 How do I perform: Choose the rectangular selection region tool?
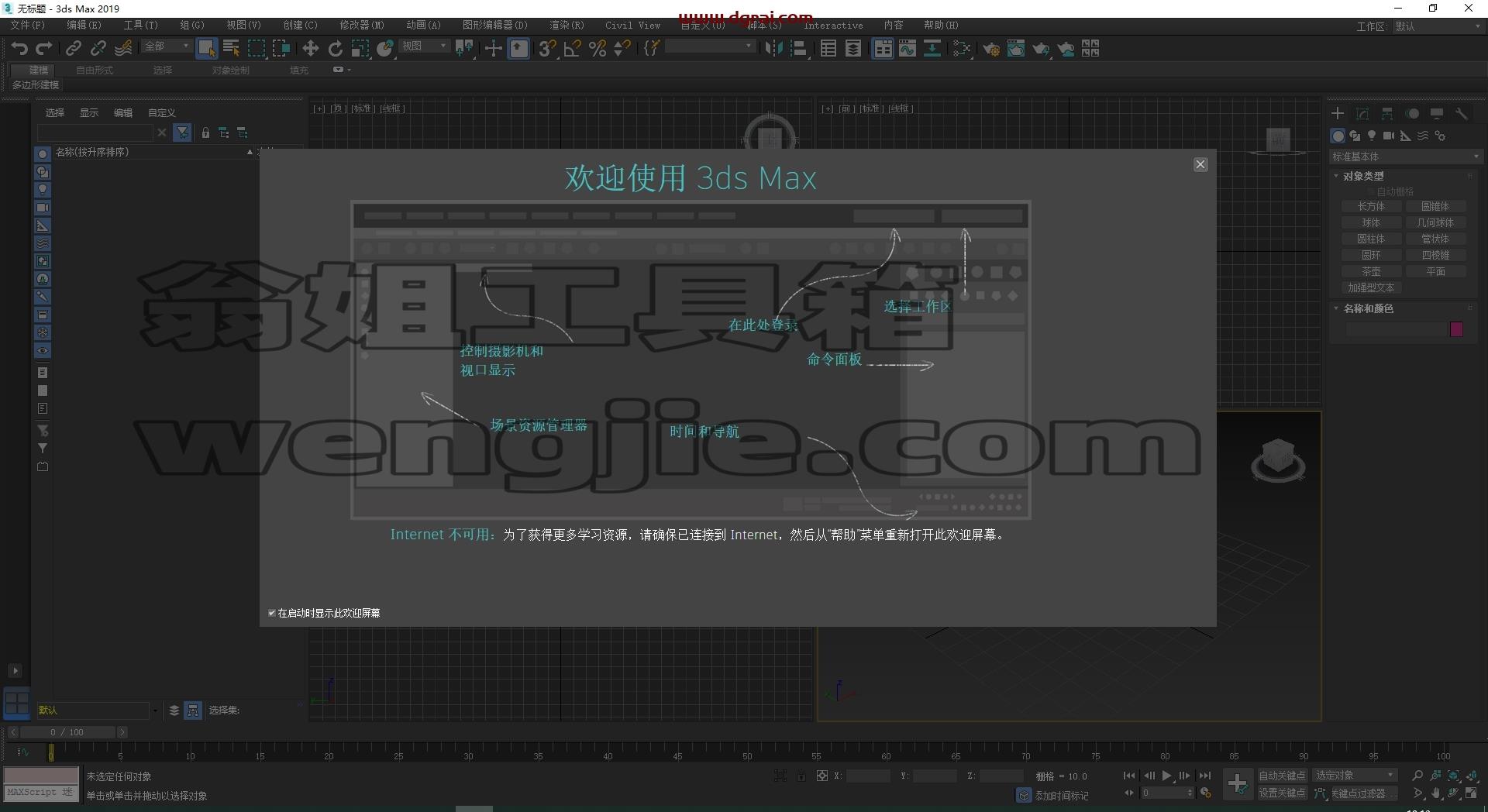point(256,49)
